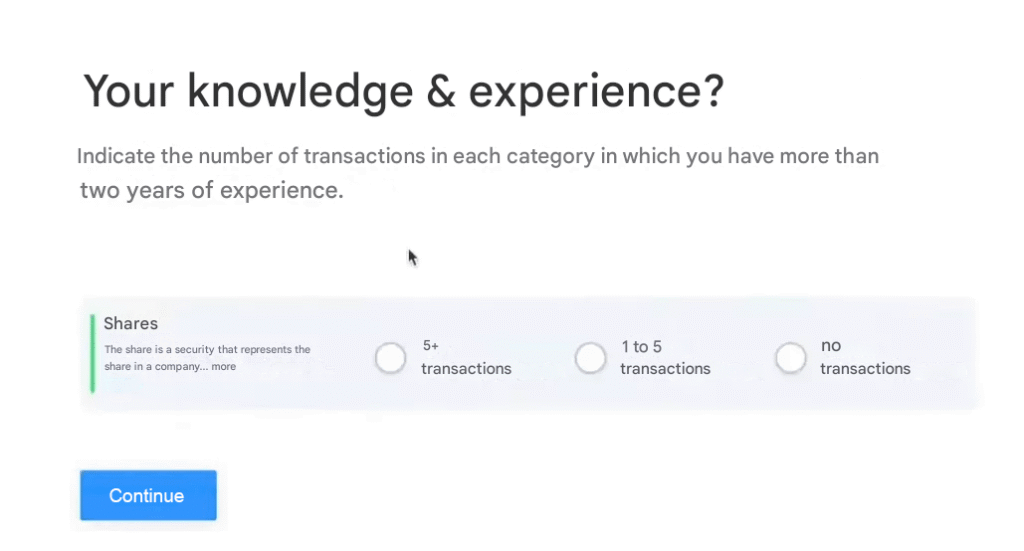The height and width of the screenshot is (551, 1024).
Task: Click the 'two years of experience.' text line
Action: (212, 191)
